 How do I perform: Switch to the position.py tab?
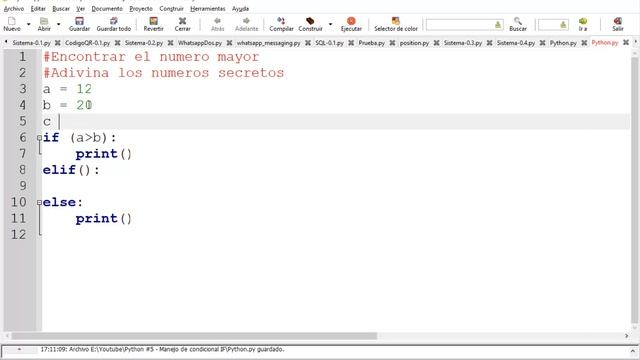[414, 43]
